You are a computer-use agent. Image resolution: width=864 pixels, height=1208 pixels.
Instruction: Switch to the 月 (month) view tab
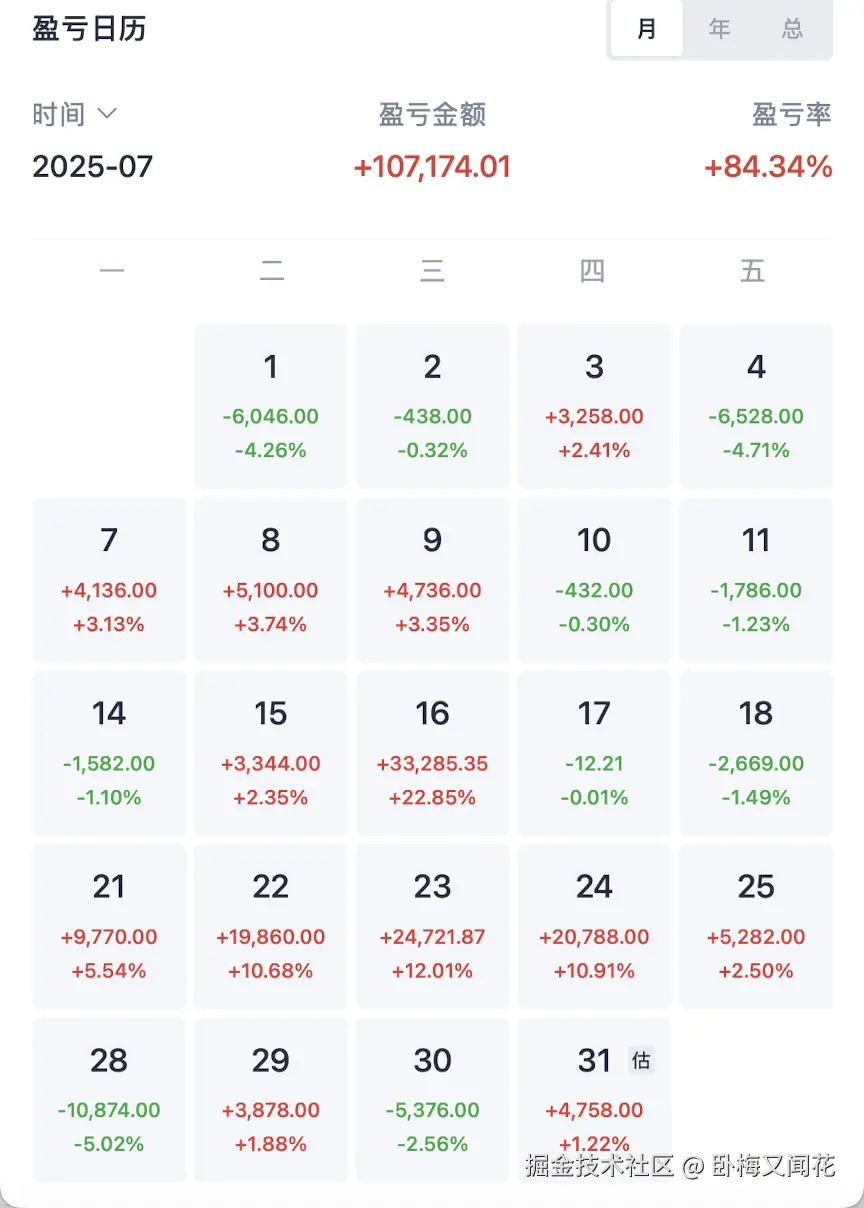647,29
